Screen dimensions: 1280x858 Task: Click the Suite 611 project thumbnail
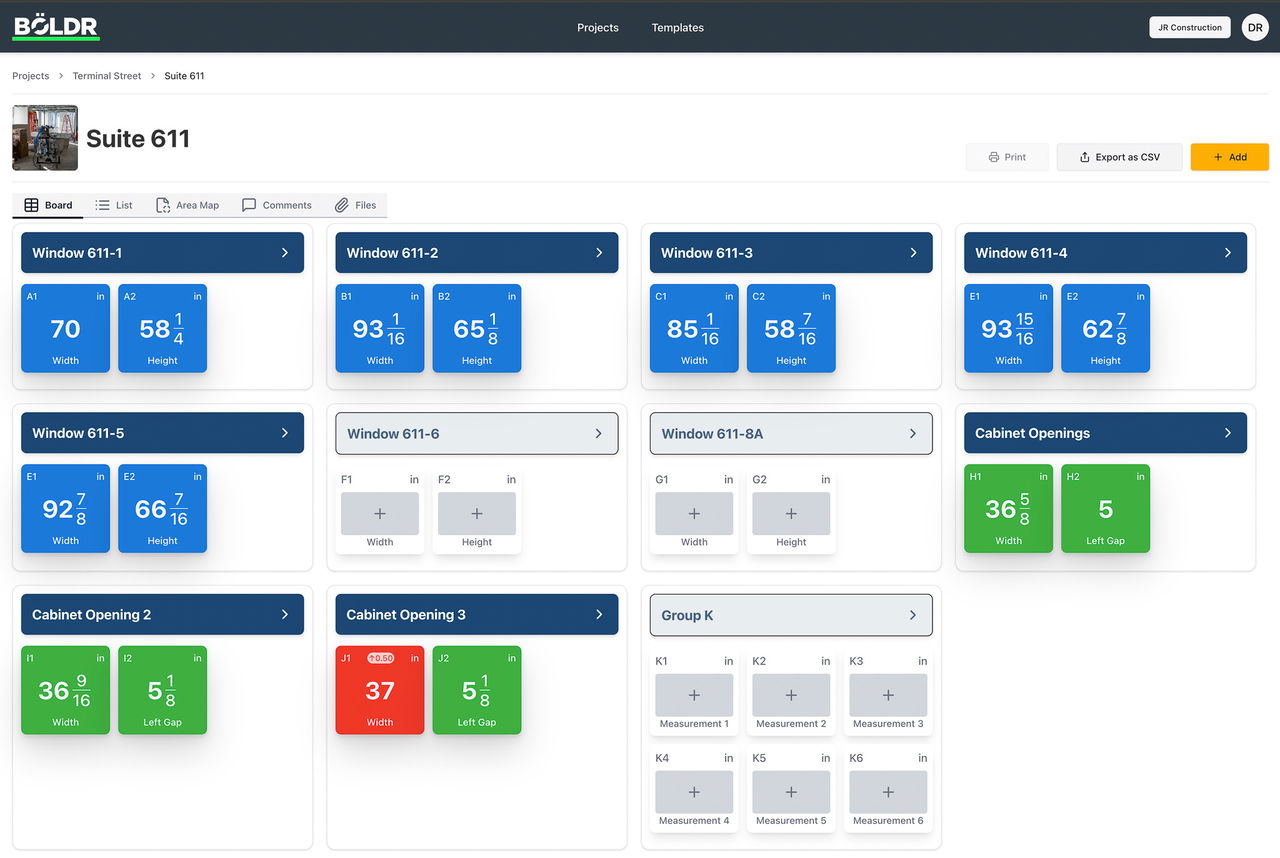coord(45,138)
